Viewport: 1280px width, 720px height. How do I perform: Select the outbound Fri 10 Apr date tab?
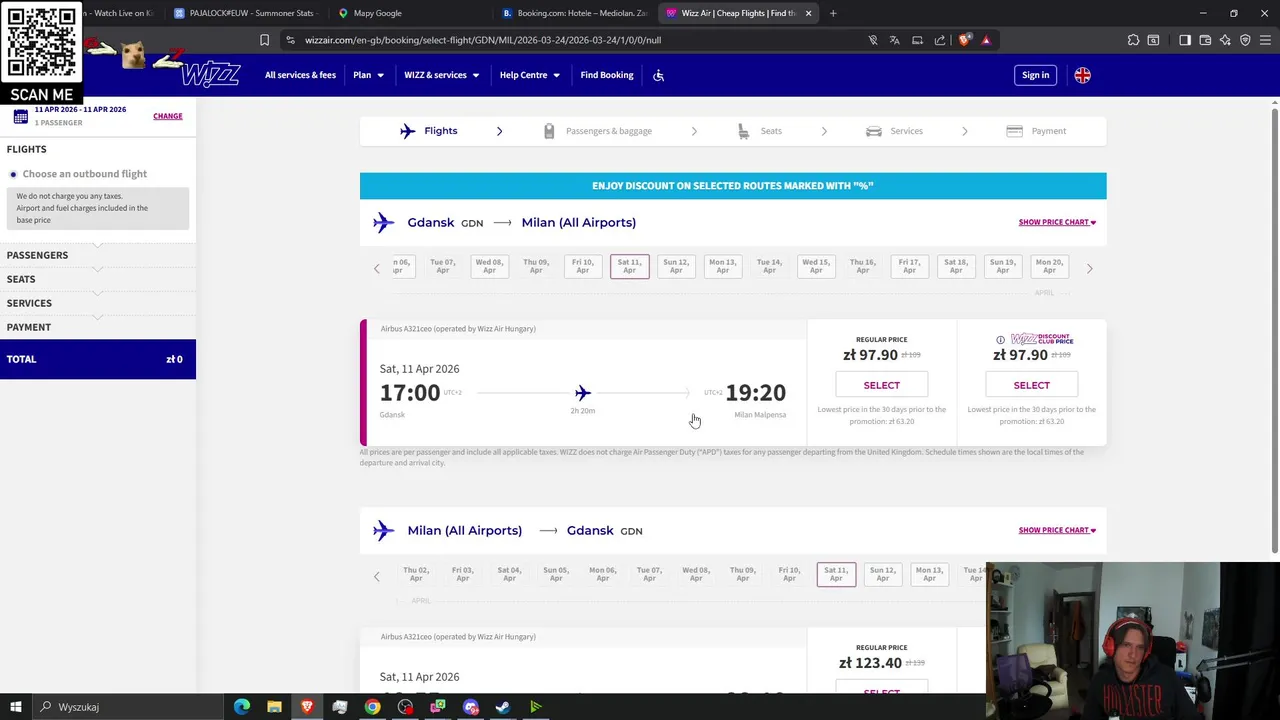coord(583,266)
